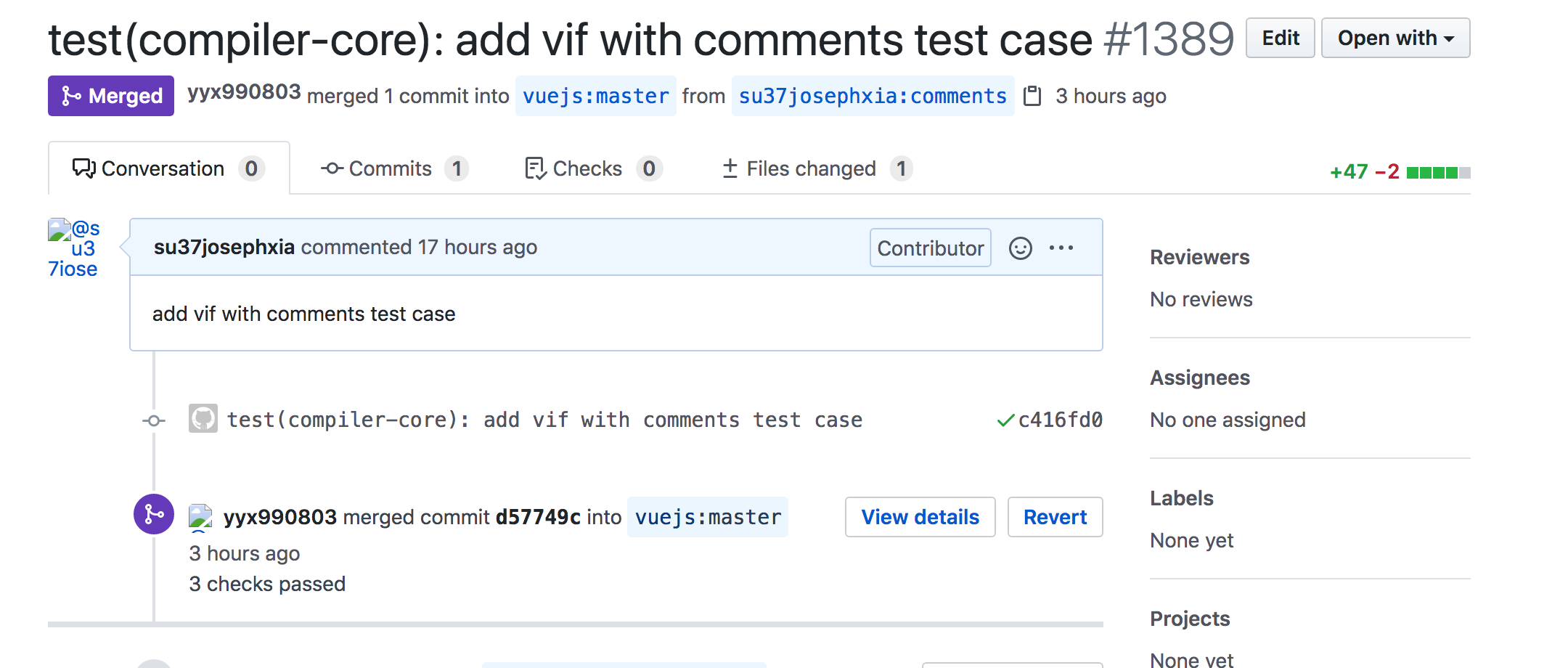Click the diffstat bar next to +47 −2

click(x=1438, y=172)
